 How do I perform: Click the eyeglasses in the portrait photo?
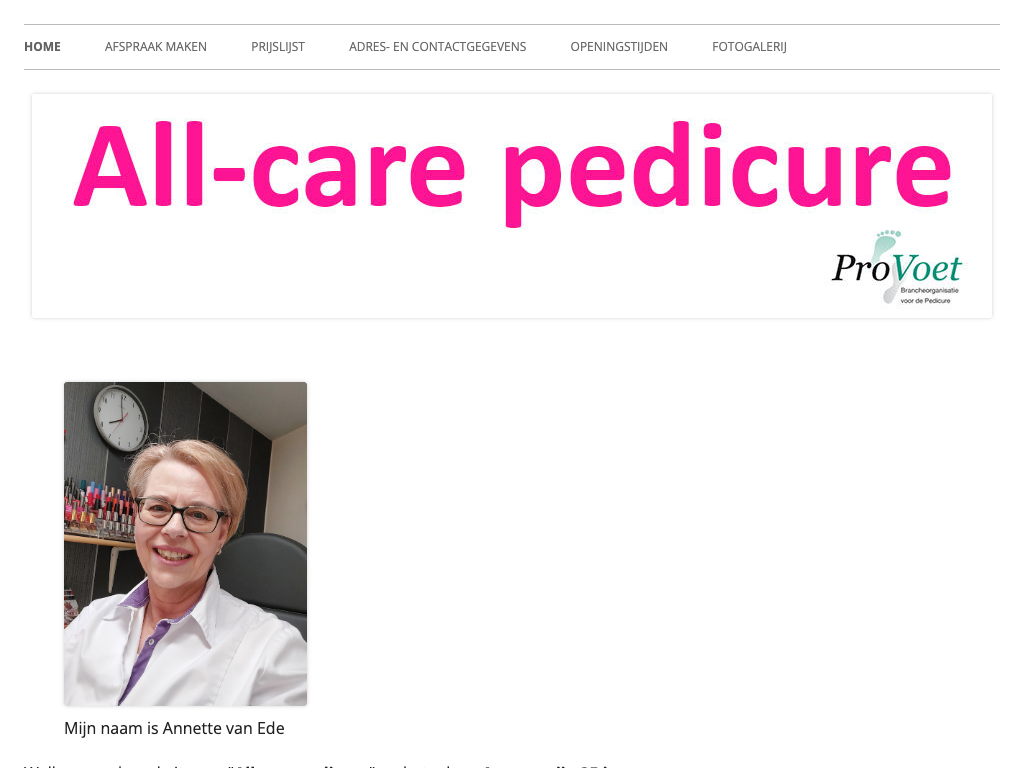pos(180,514)
